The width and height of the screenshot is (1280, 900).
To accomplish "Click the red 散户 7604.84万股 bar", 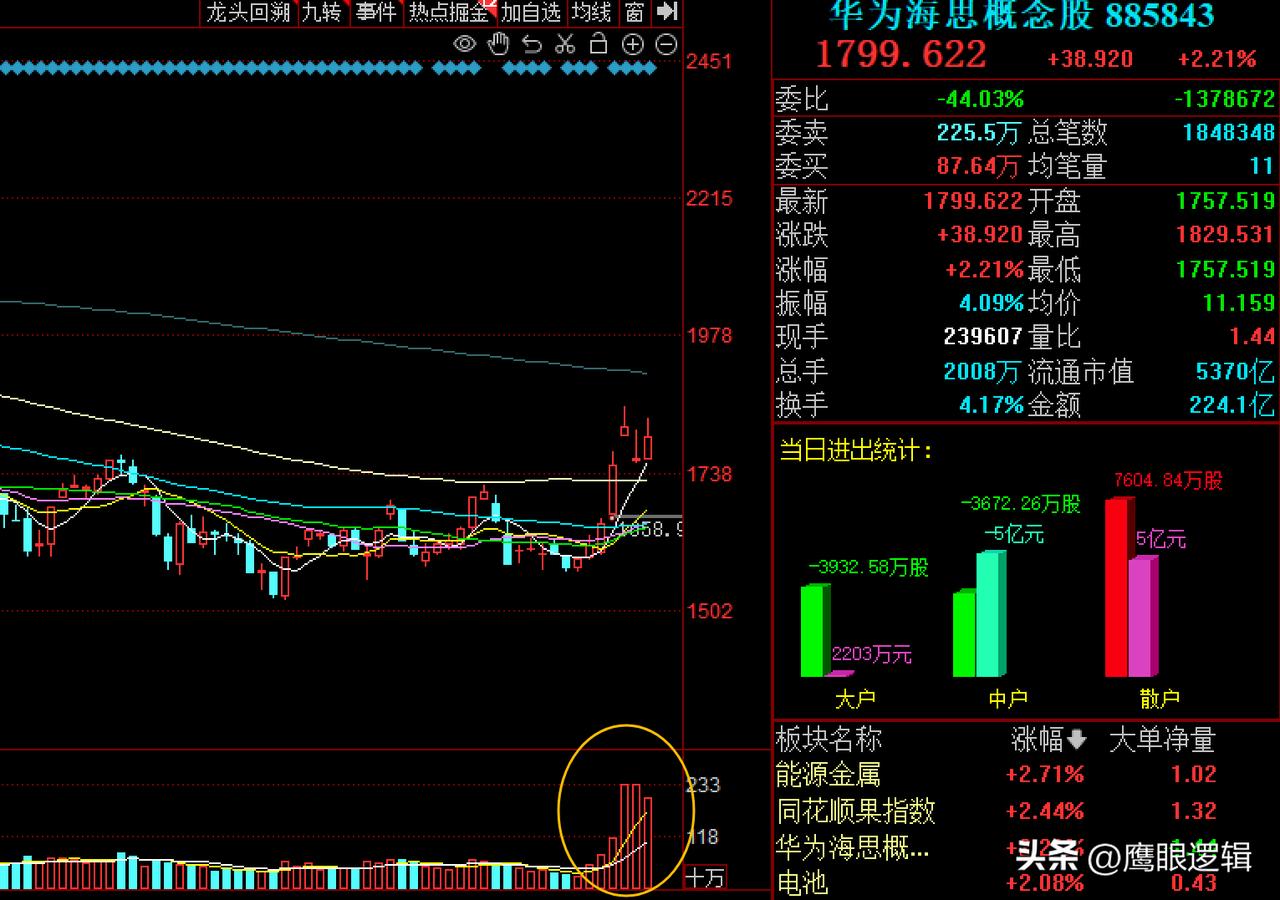I will coord(1117,588).
